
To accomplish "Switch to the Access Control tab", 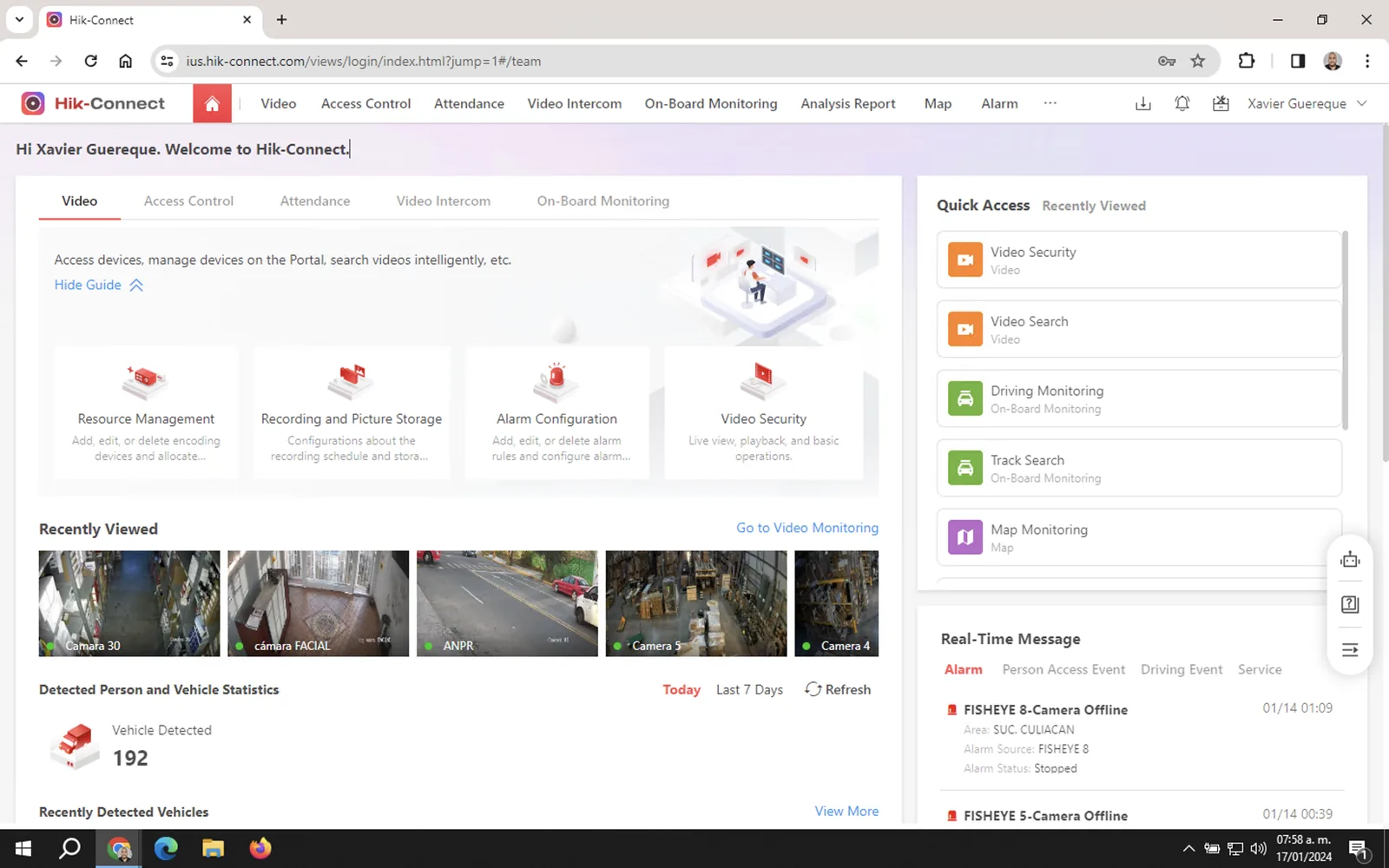I will [x=188, y=201].
